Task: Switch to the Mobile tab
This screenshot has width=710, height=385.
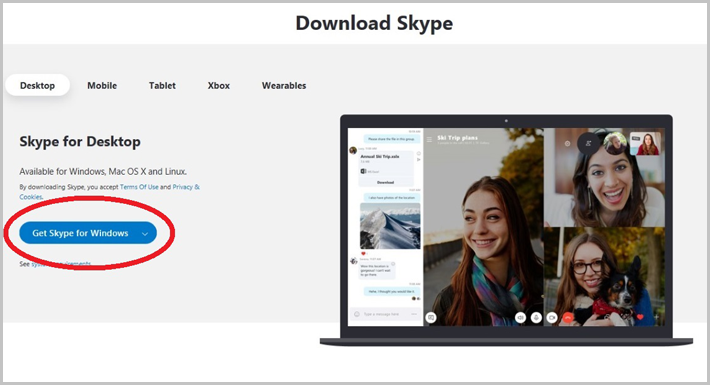Action: 102,85
